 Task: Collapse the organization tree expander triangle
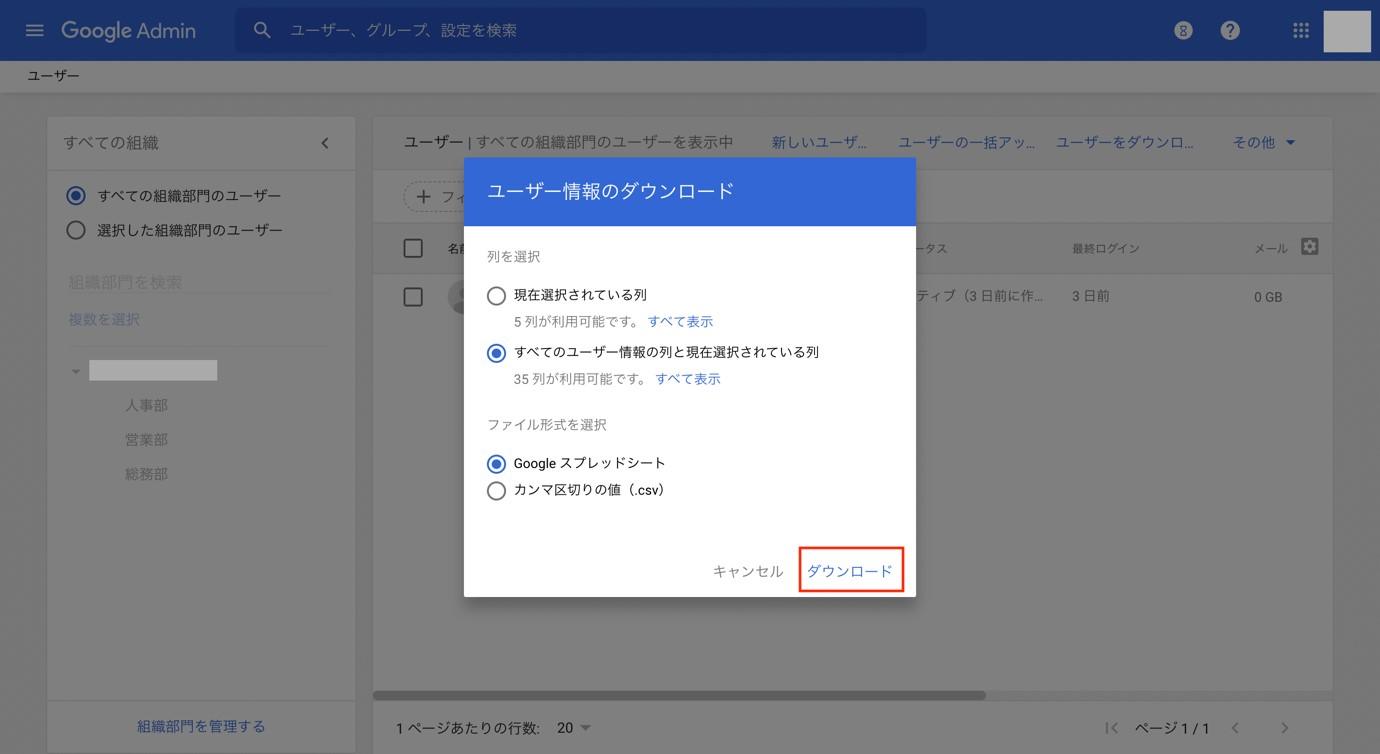point(75,370)
